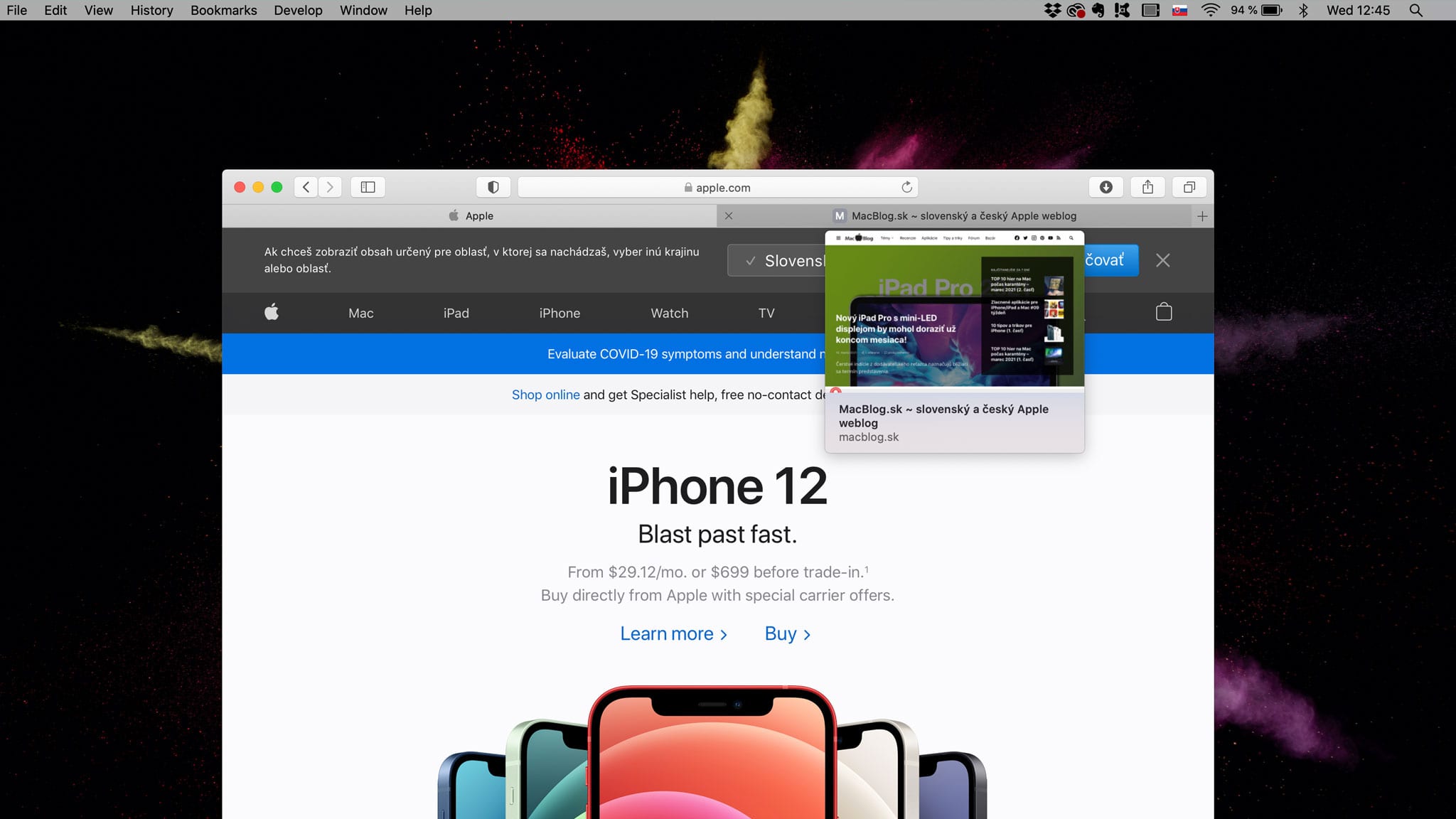The width and height of the screenshot is (1456, 819).
Task: Switch input source via Slovak flag
Action: tap(1180, 10)
